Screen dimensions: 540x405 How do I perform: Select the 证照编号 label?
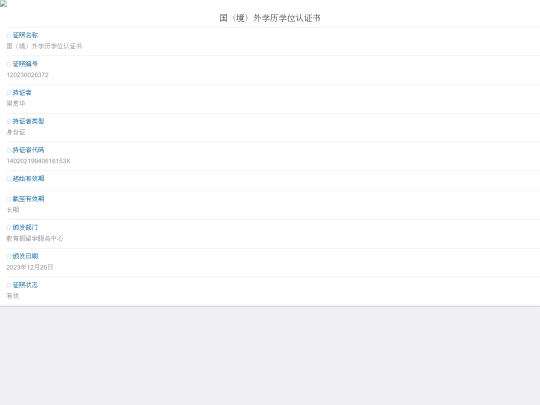click(25, 64)
